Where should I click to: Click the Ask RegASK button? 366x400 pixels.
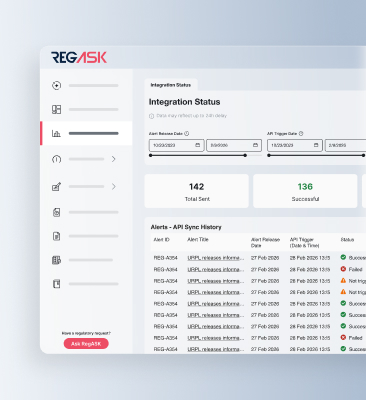coord(86,344)
